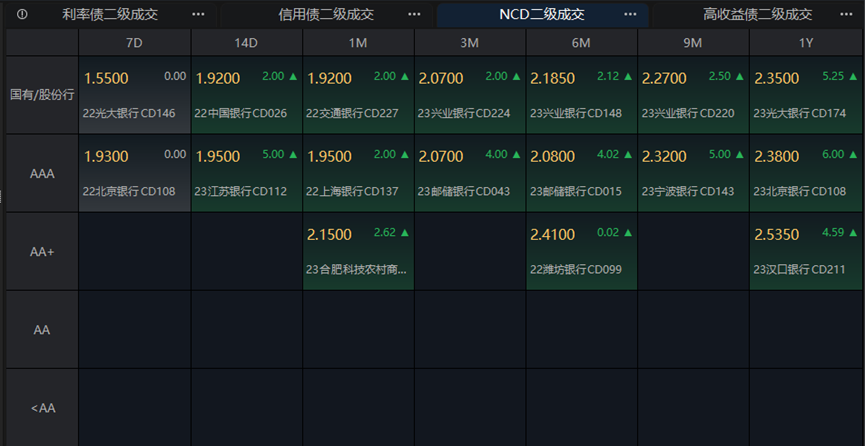Select the AAA row label
The height and width of the screenshot is (446, 865).
pos(42,173)
